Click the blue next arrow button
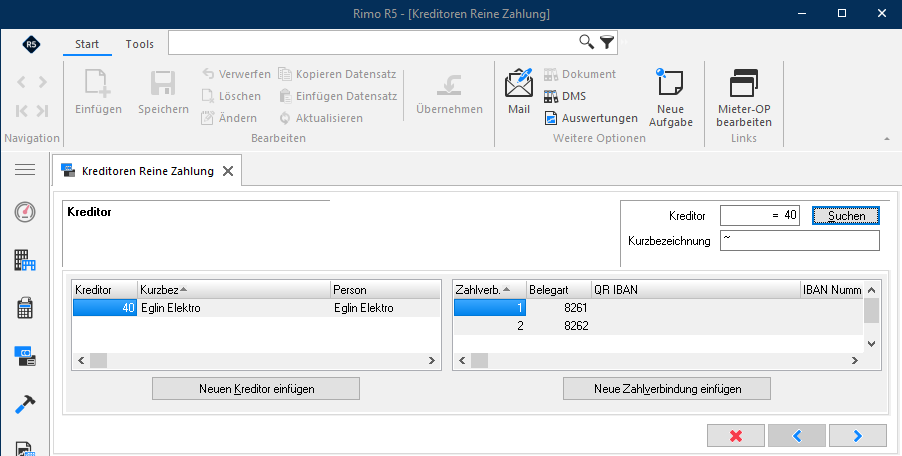This screenshot has width=902, height=456. point(858,436)
